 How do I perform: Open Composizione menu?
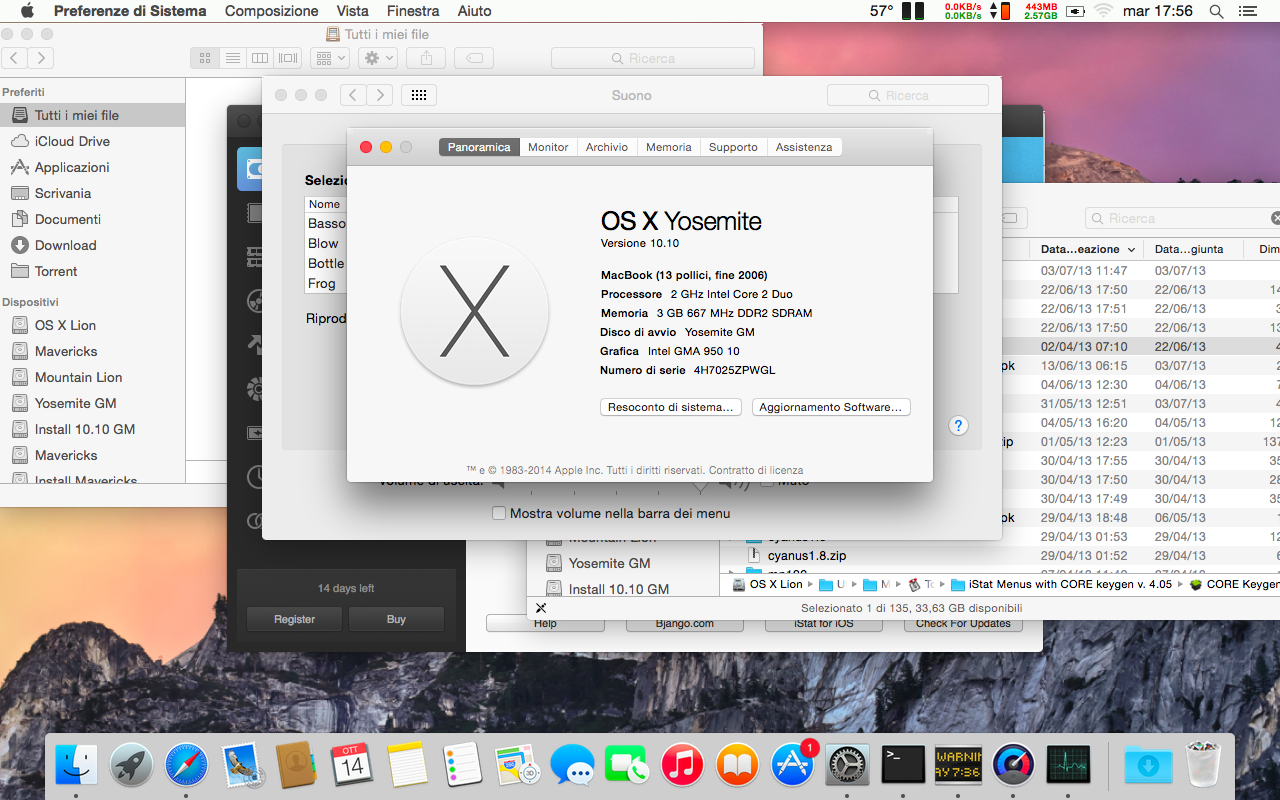[271, 11]
